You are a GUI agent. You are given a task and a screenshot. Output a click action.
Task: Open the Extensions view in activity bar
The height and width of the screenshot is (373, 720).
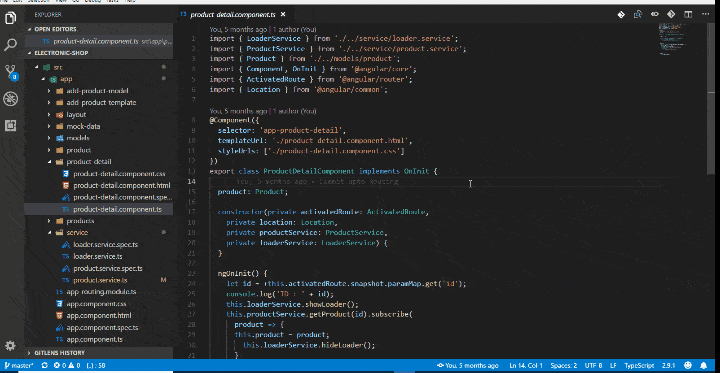(x=10, y=125)
